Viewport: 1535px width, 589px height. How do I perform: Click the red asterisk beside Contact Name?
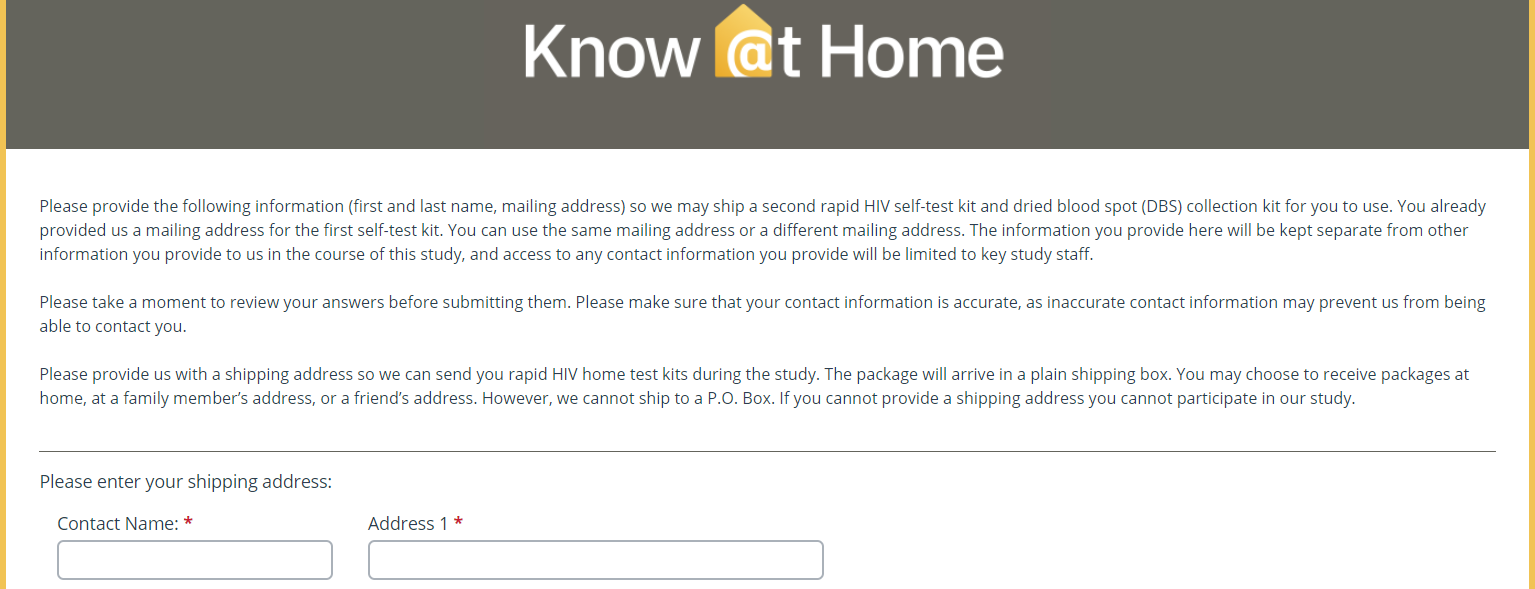188,523
